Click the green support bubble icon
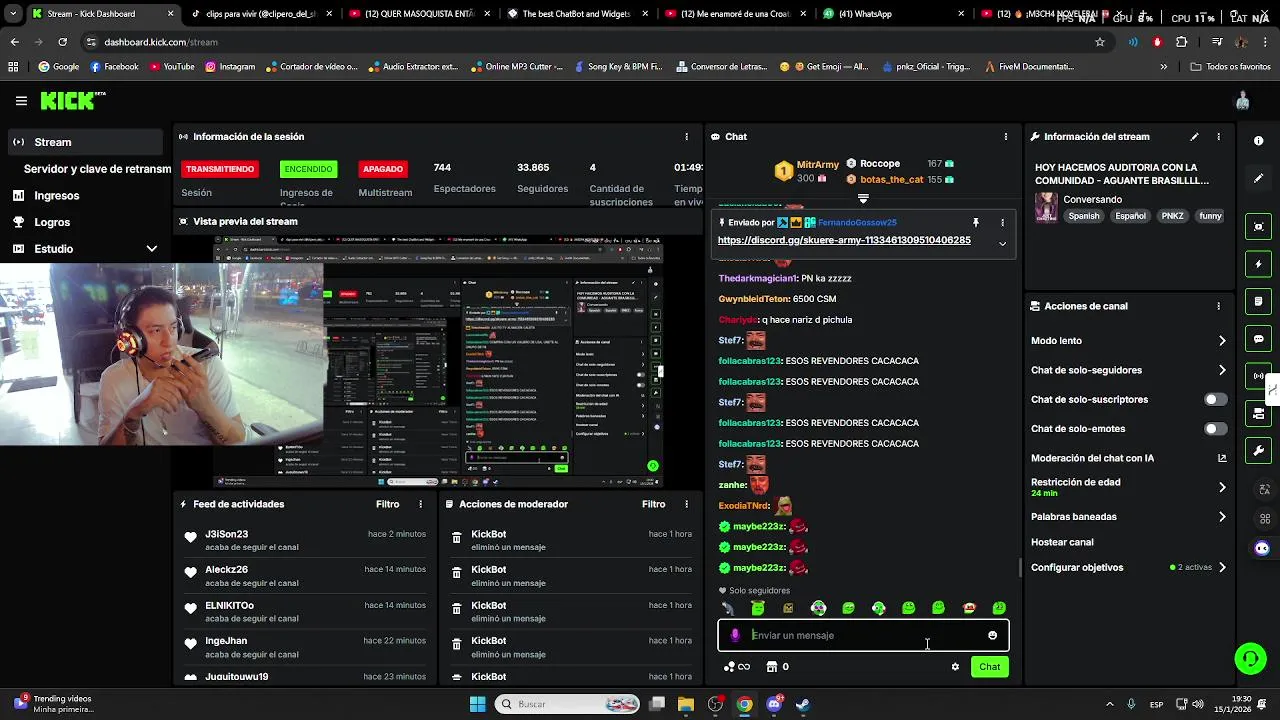Viewport: 1280px width, 720px height. click(x=1250, y=658)
